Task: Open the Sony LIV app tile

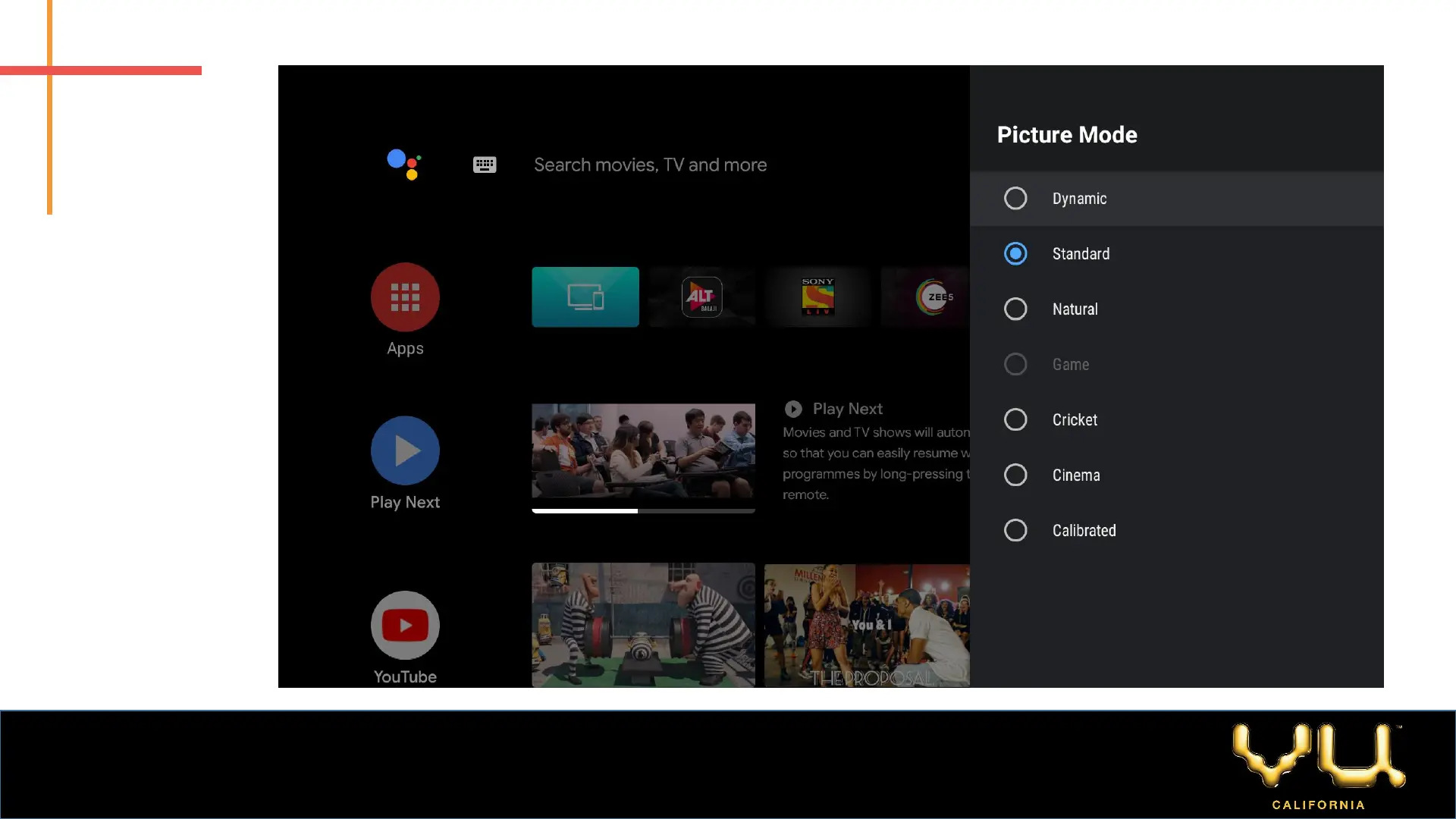Action: (x=817, y=297)
